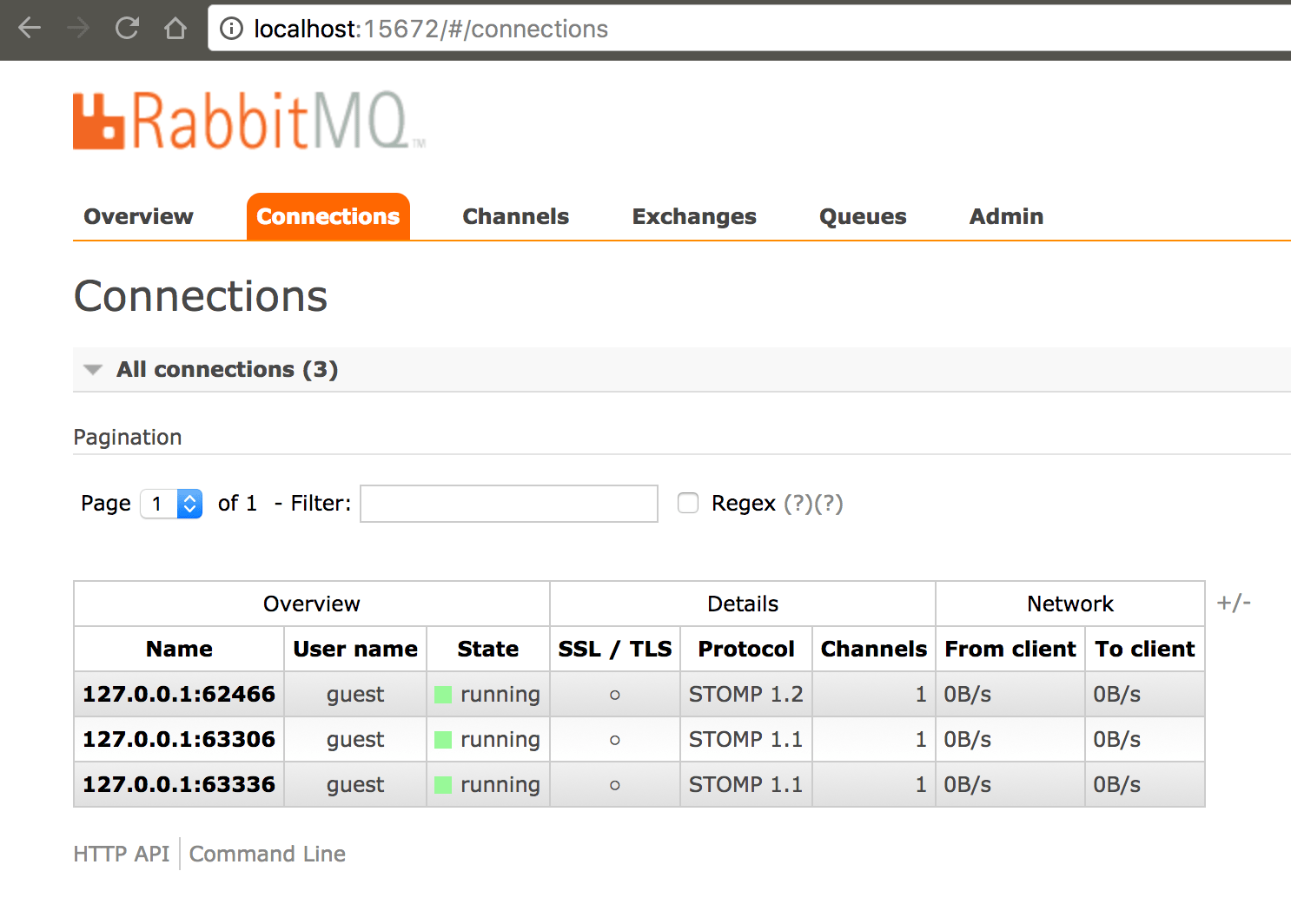
Task: Click the Filter text field
Action: [x=509, y=504]
